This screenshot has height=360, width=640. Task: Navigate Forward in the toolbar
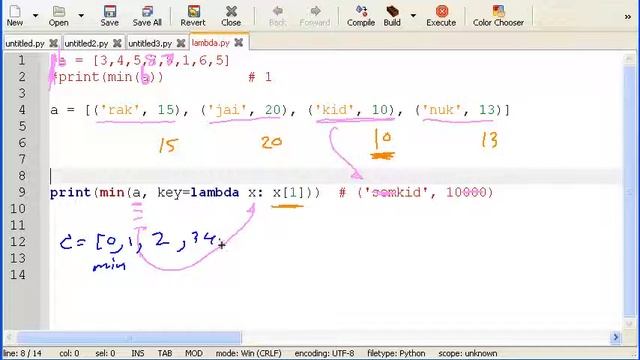[315, 16]
